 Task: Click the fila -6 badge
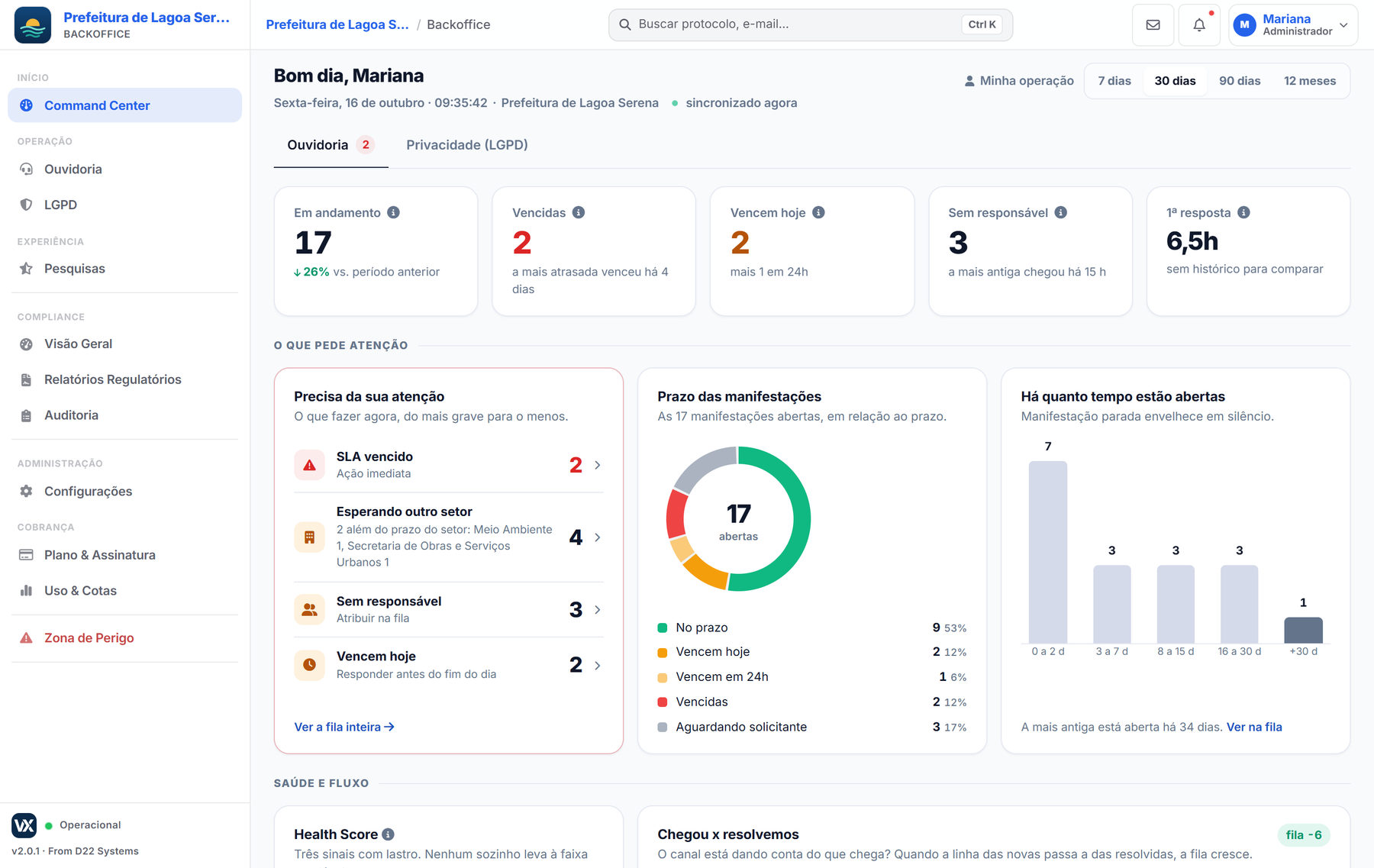point(1304,835)
